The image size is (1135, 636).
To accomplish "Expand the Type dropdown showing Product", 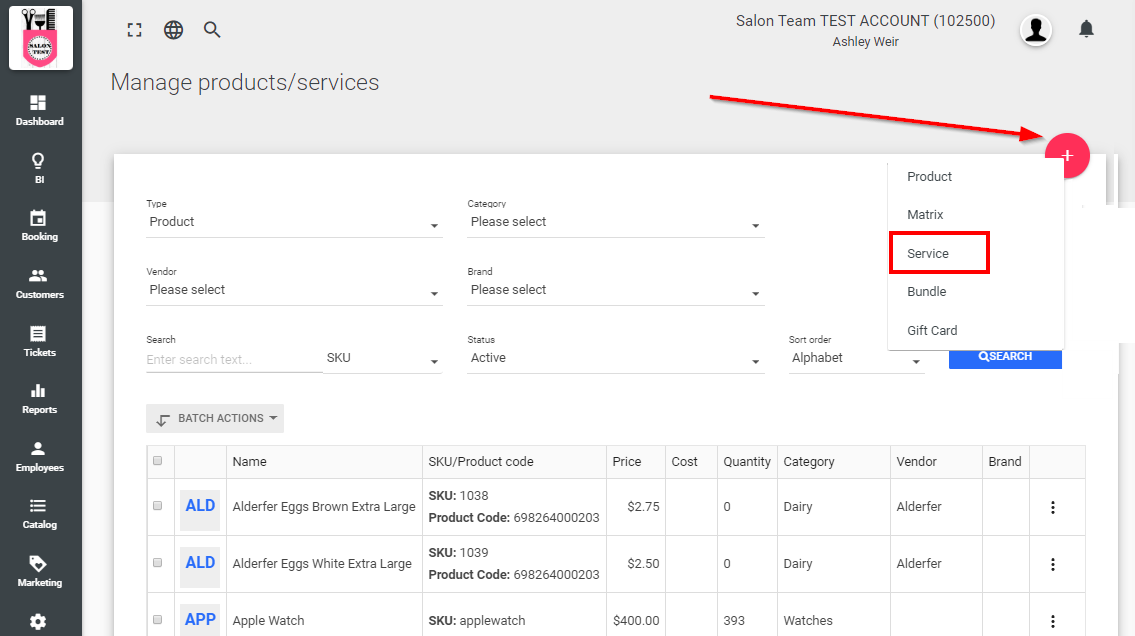I will tap(293, 223).
